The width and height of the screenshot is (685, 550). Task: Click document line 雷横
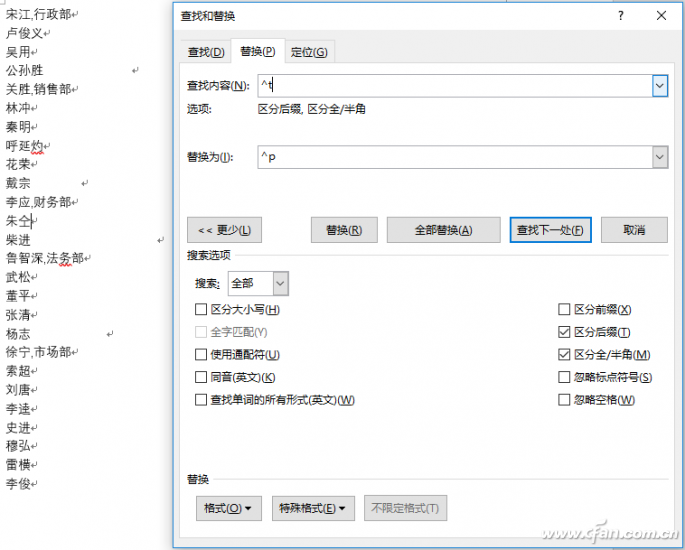point(18,465)
